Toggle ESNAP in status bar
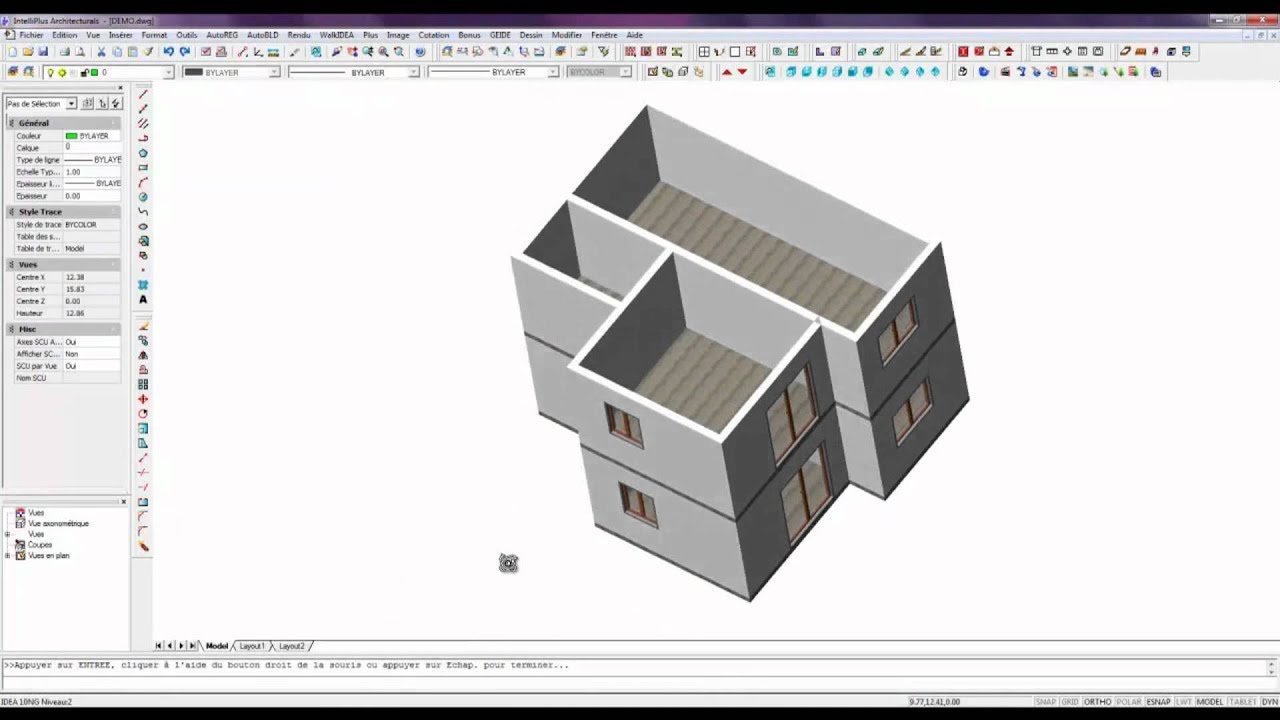This screenshot has width=1280, height=720. pos(1158,702)
